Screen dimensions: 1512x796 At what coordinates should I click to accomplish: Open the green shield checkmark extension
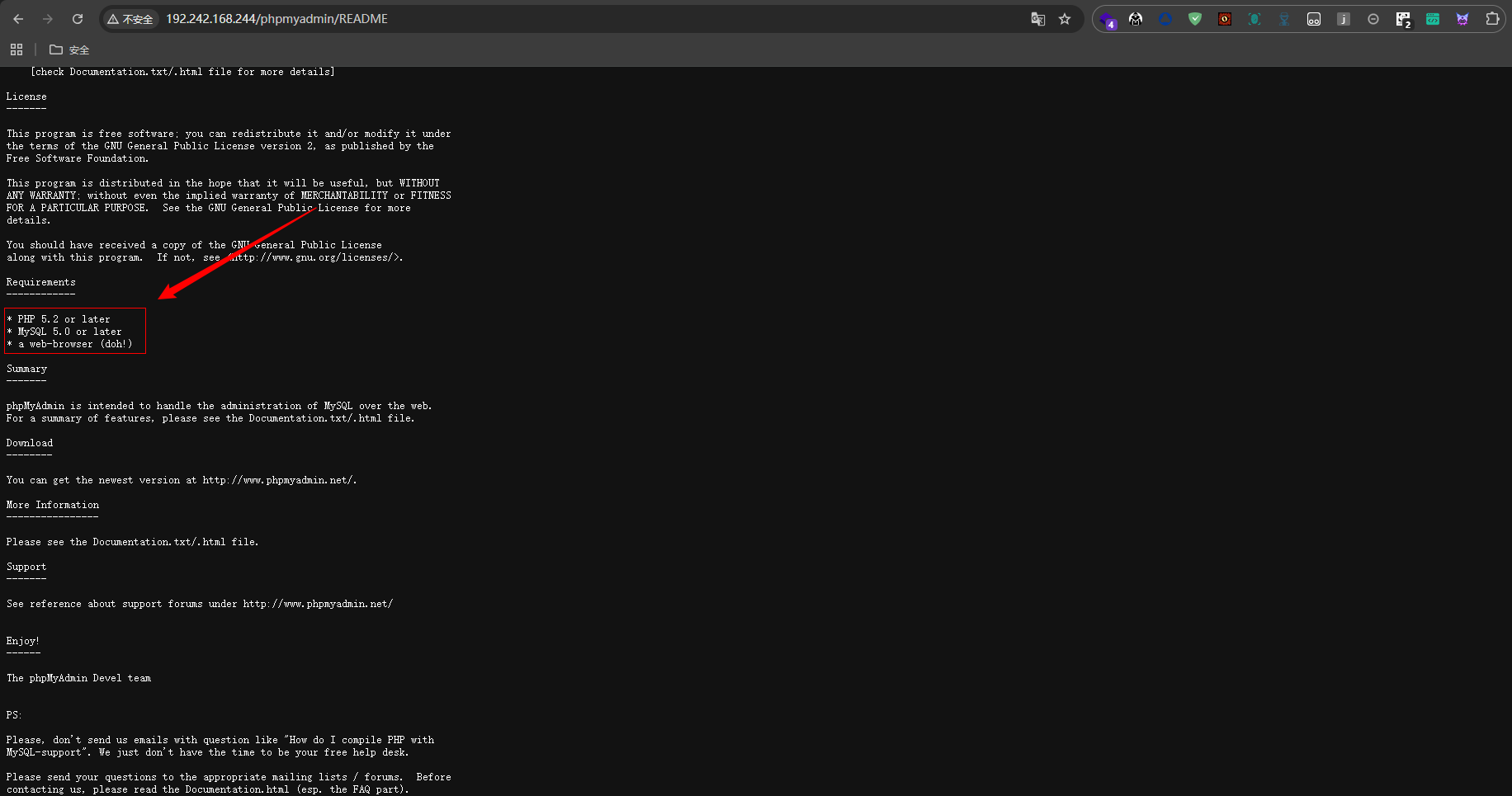[1195, 19]
